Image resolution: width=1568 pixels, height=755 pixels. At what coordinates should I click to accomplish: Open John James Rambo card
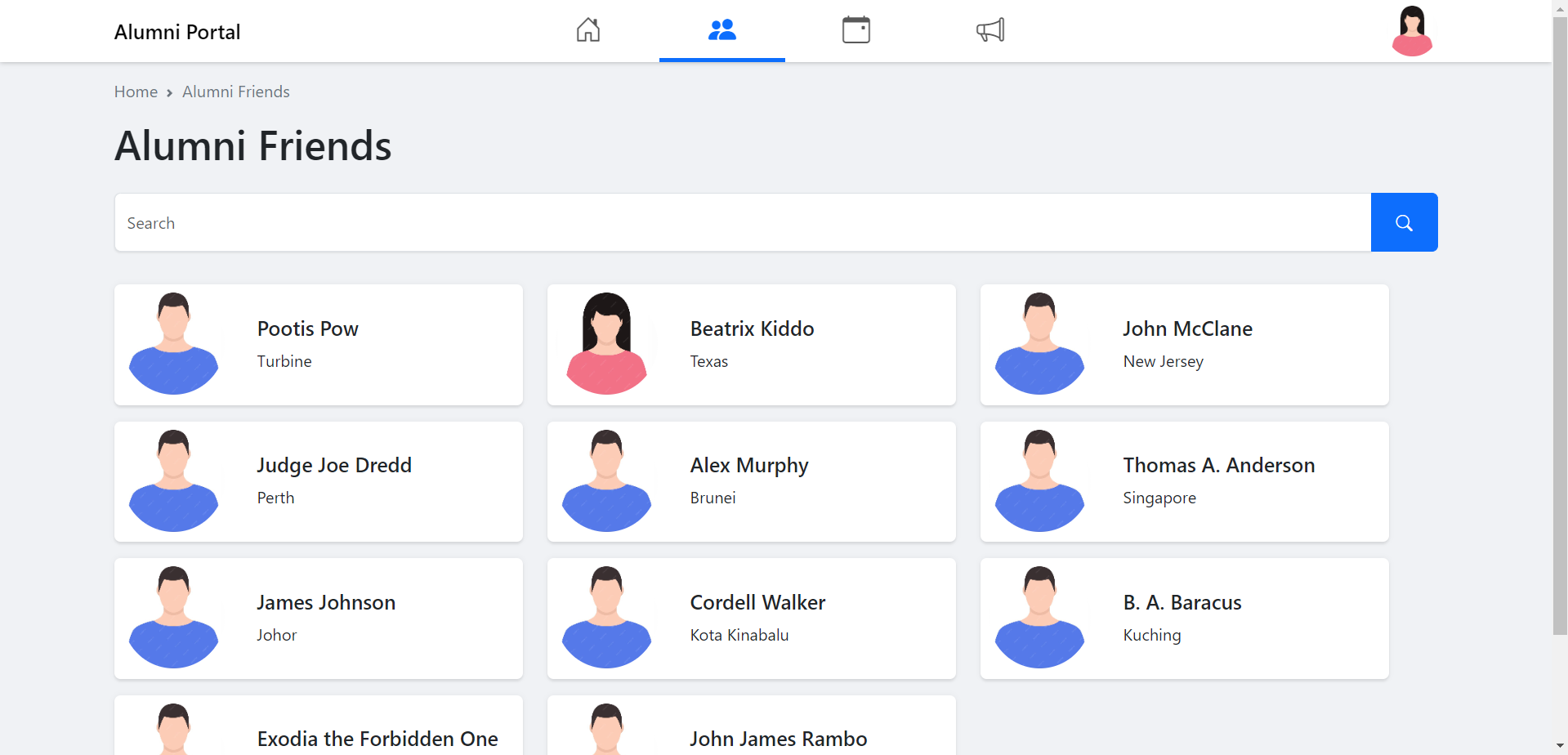coord(752,726)
